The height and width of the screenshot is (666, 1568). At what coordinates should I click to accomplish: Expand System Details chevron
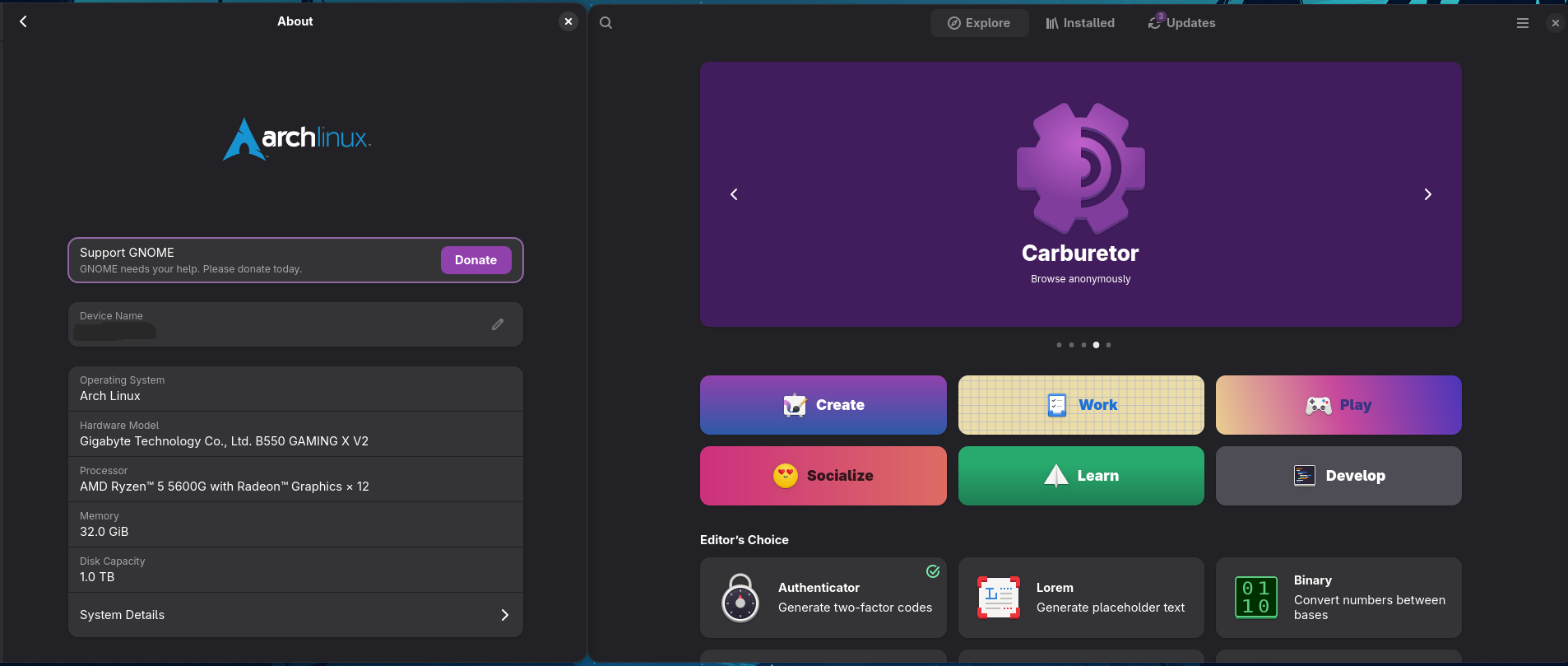click(x=505, y=615)
